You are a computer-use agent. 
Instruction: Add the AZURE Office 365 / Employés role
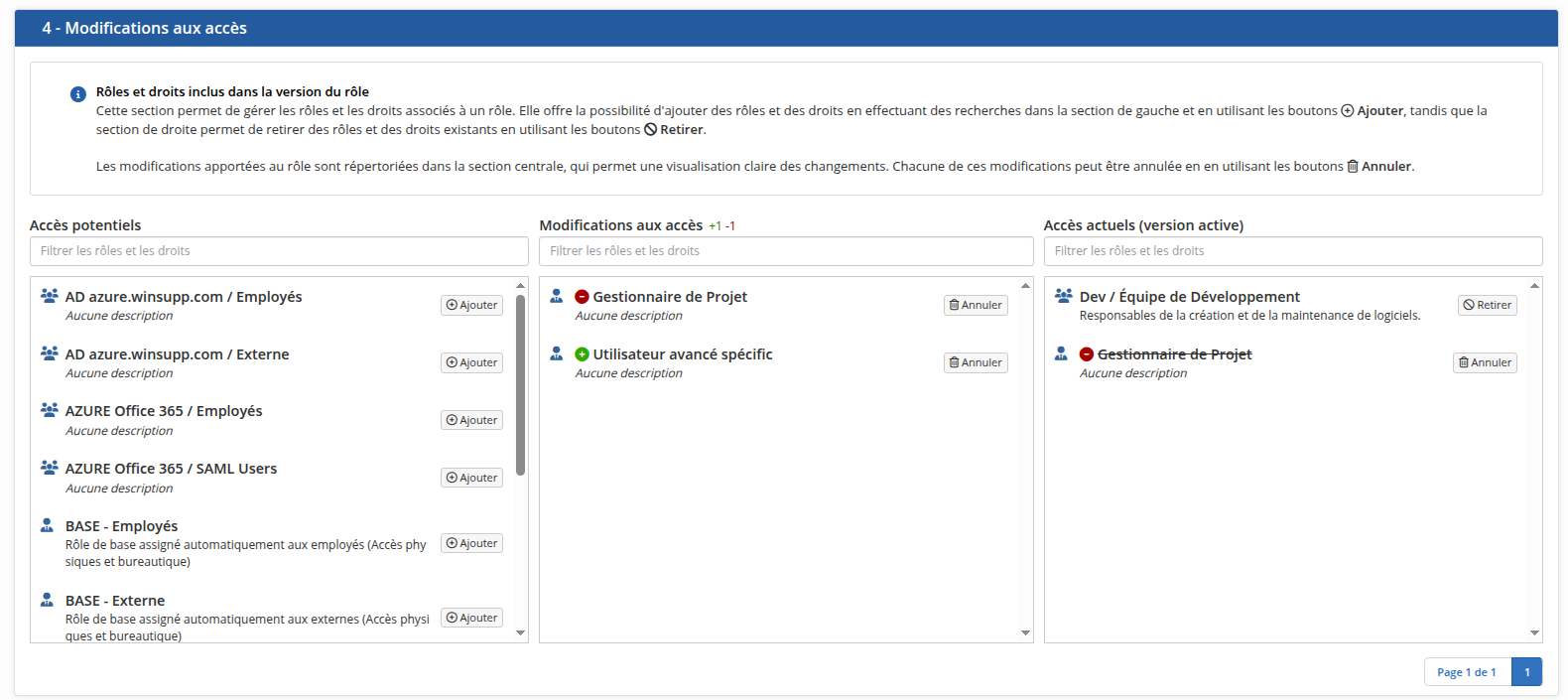[471, 421]
